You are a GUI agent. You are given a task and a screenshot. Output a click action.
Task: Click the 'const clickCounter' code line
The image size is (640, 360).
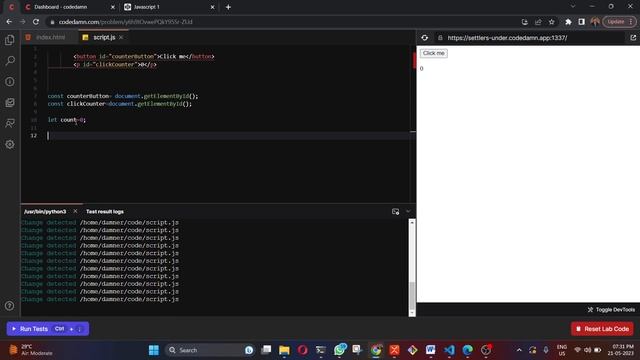tap(120, 104)
